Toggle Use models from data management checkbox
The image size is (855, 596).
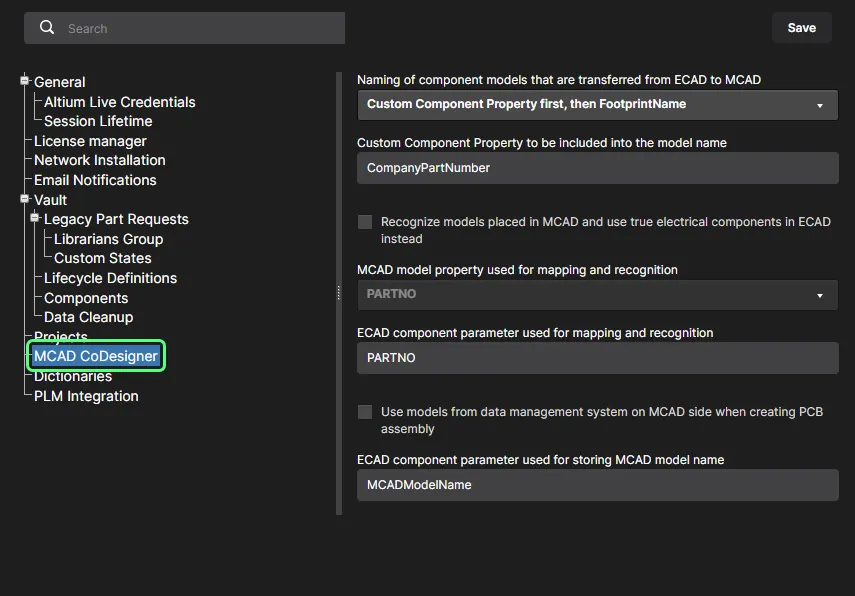pyautogui.click(x=365, y=412)
